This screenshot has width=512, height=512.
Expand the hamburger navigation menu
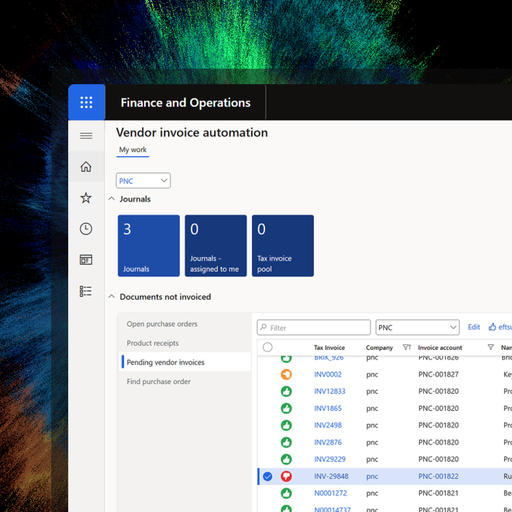point(86,136)
